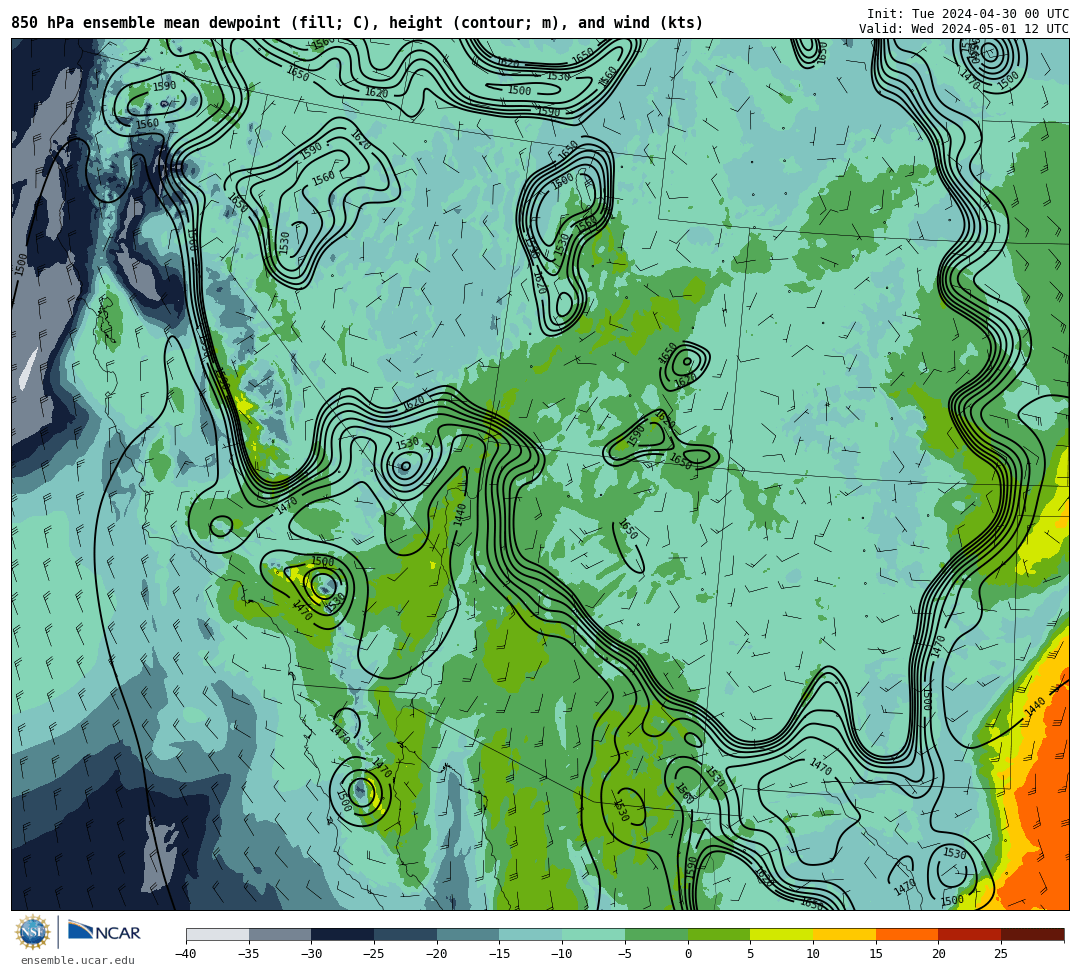
Task: Click the 5 colorbar tick label
Action: coord(751,954)
